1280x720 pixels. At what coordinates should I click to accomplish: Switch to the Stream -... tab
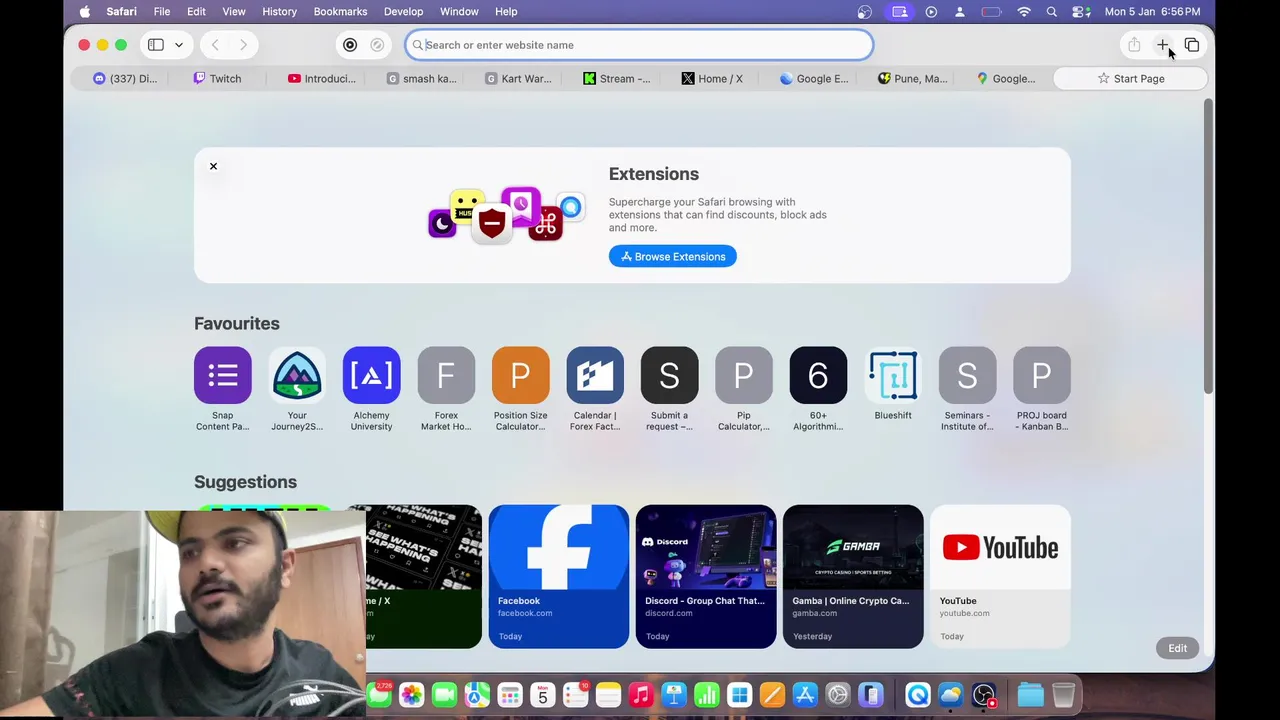click(616, 79)
